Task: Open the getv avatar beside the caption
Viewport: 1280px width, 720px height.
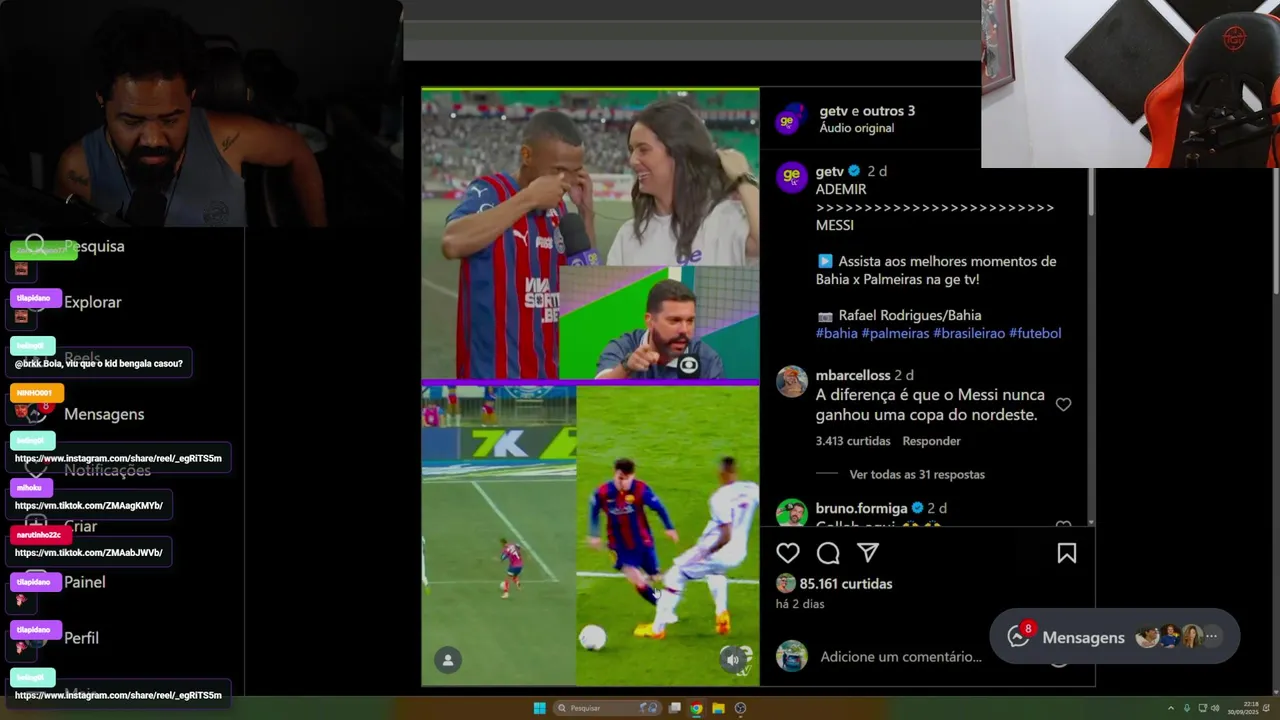Action: pos(792,178)
